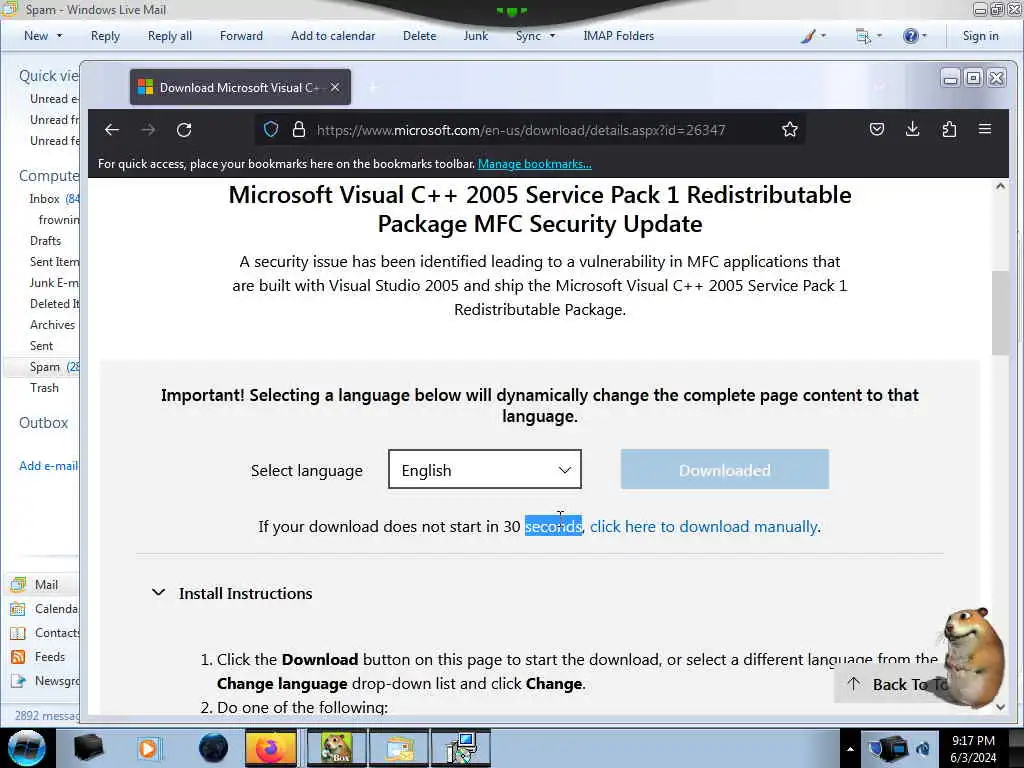Open Firefox hamburger application menu
The image size is (1024, 768).
[x=985, y=129]
